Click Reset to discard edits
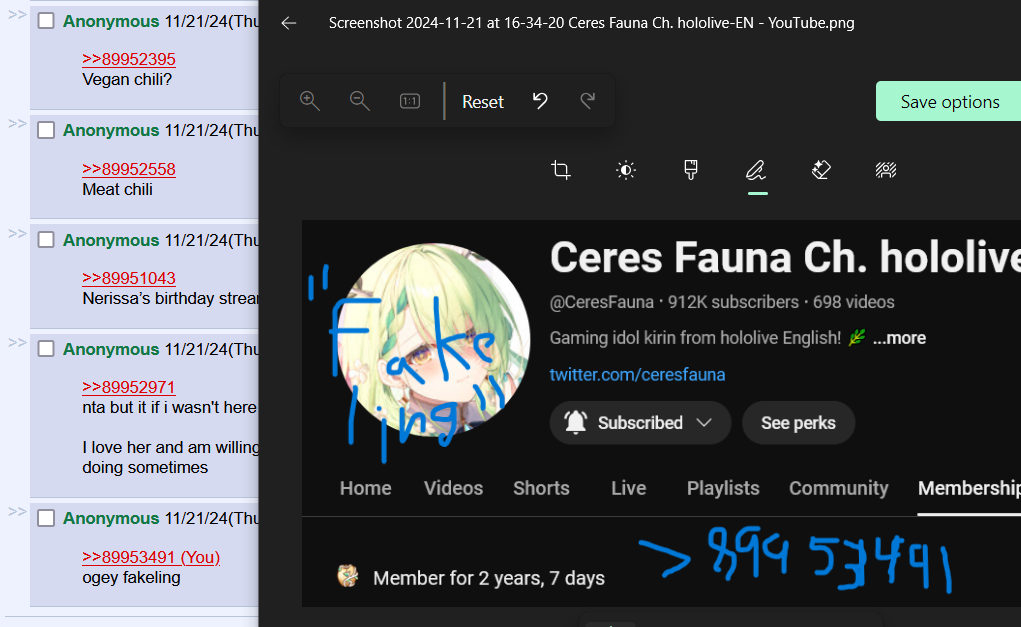The width and height of the screenshot is (1021, 627). point(483,102)
